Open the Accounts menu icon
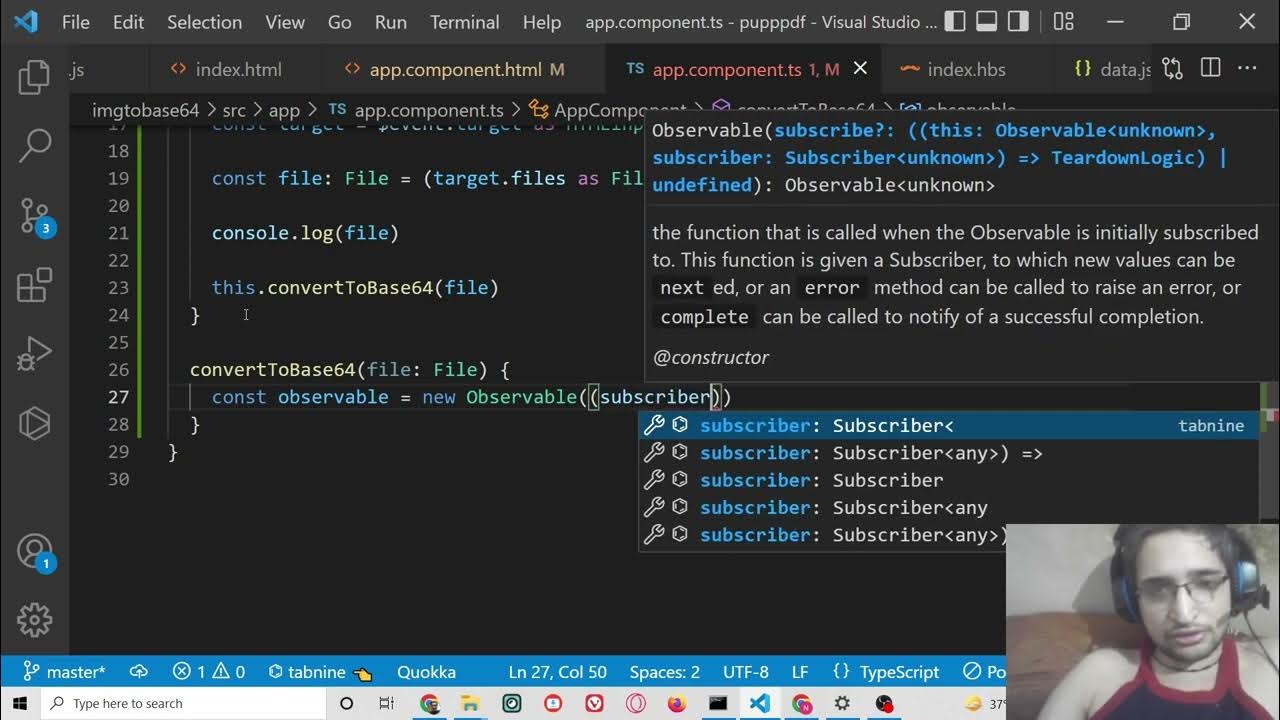The width and height of the screenshot is (1280, 720). 34,551
